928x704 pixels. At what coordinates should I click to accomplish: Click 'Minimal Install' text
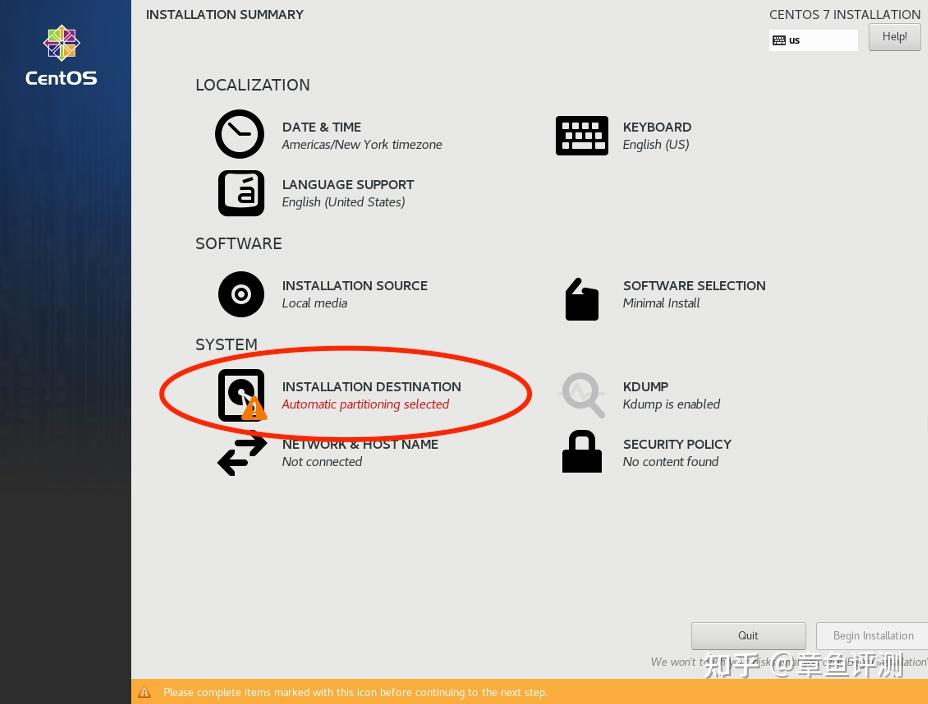[661, 303]
